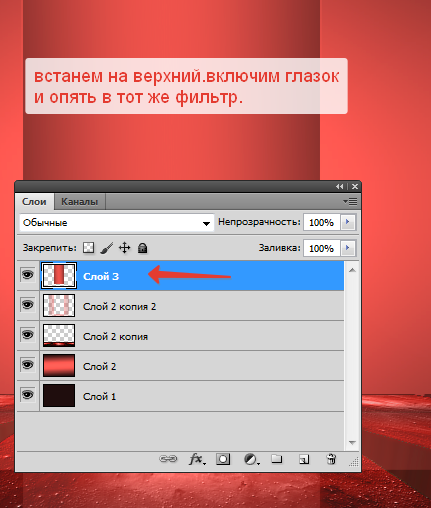The image size is (431, 508).
Task: Expand the Непрозрачность opacity slider arrow
Action: pyautogui.click(x=348, y=222)
